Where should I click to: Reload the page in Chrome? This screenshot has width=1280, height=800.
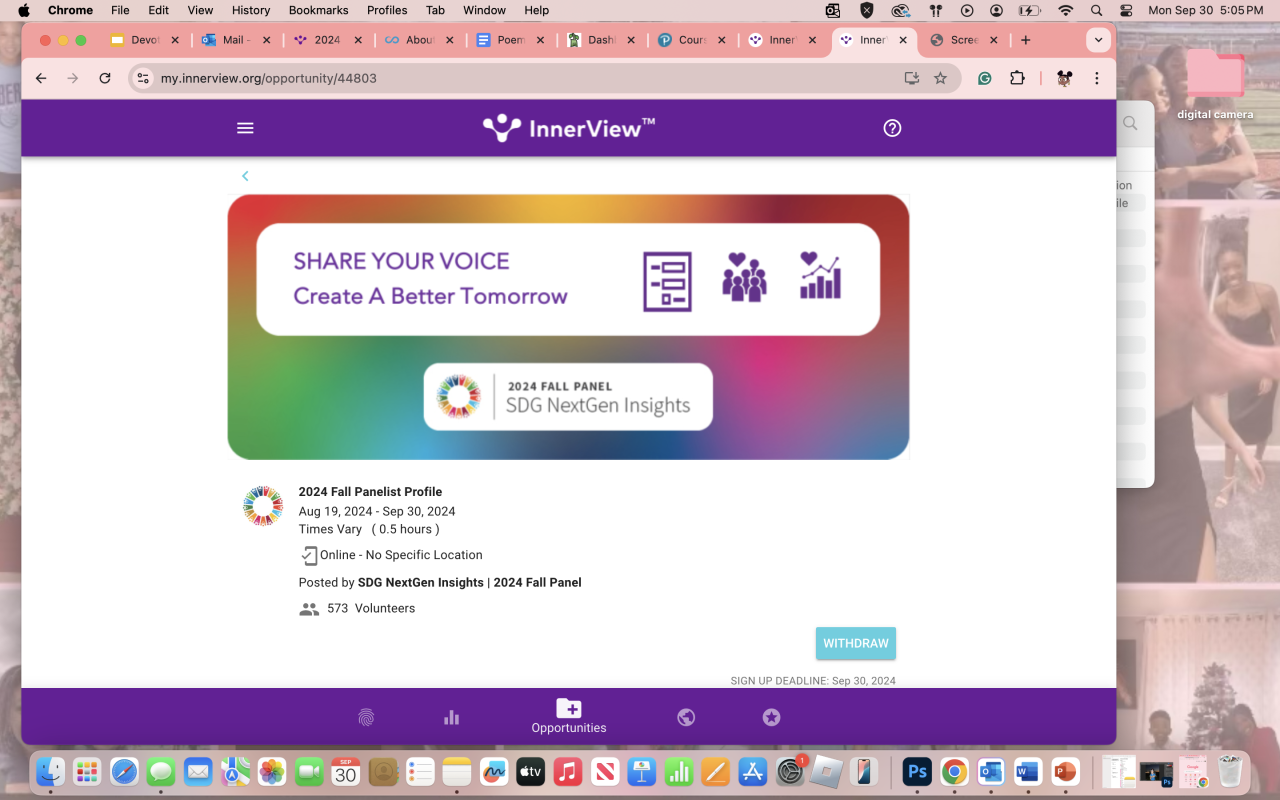point(105,78)
